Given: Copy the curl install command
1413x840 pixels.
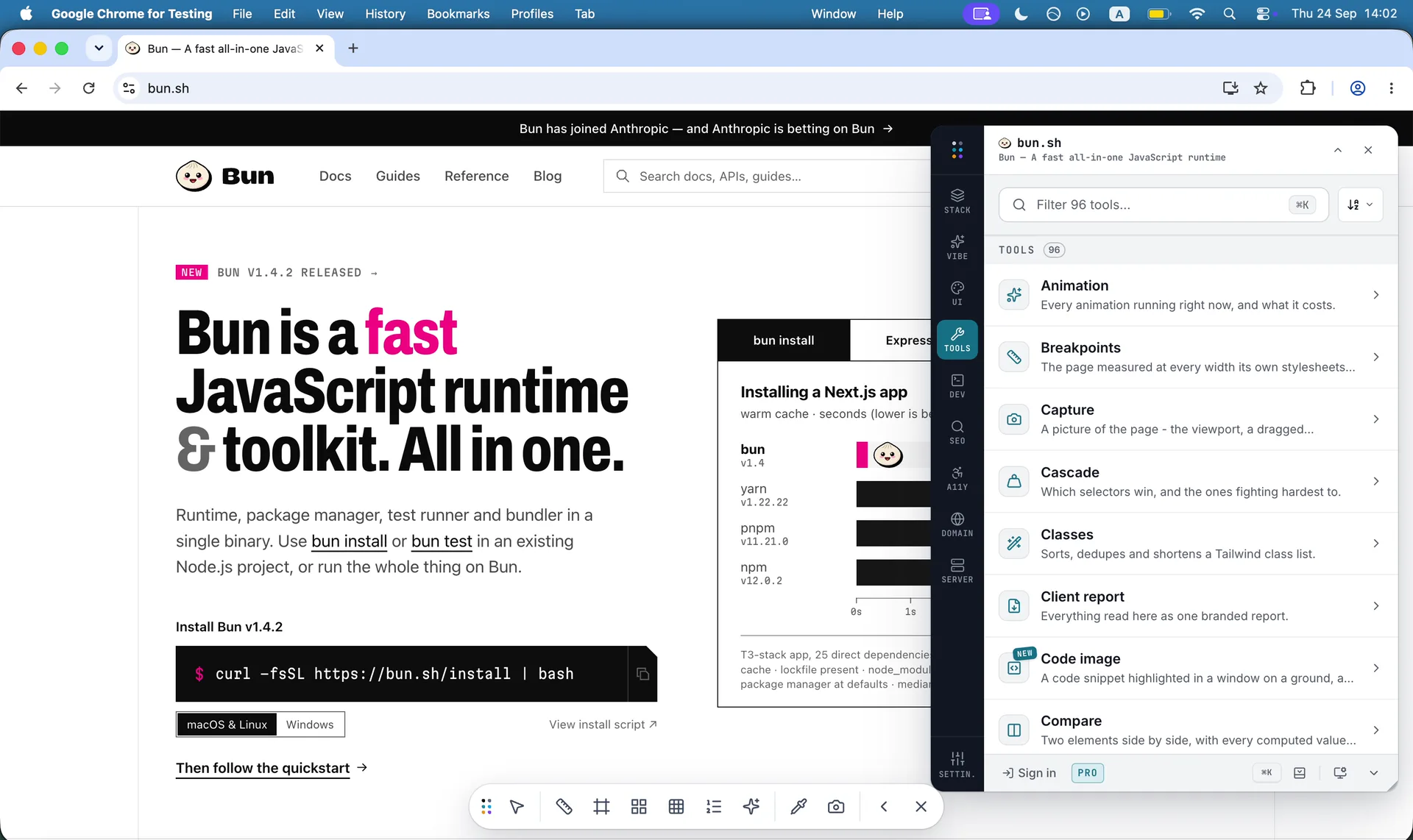Looking at the screenshot, I should coord(642,674).
